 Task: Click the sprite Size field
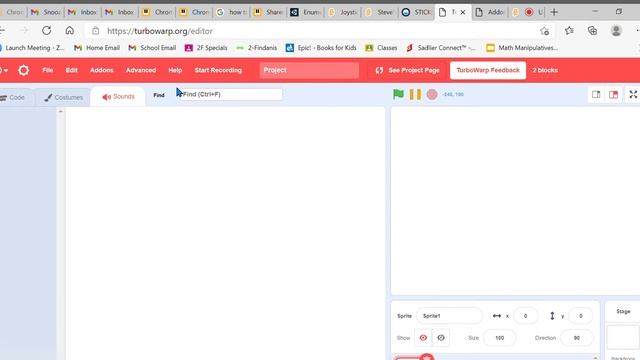coord(500,338)
